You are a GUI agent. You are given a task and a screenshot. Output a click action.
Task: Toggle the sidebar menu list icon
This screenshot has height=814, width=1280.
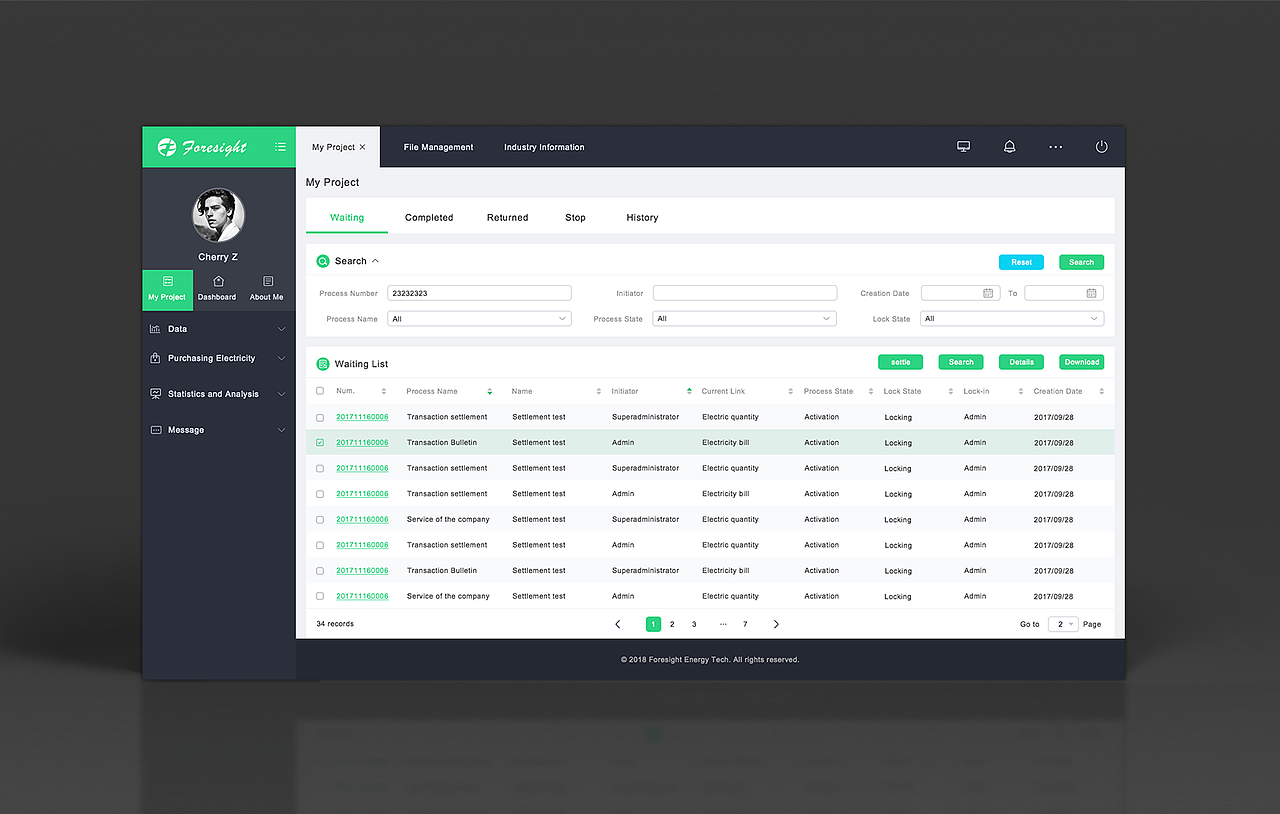point(280,147)
